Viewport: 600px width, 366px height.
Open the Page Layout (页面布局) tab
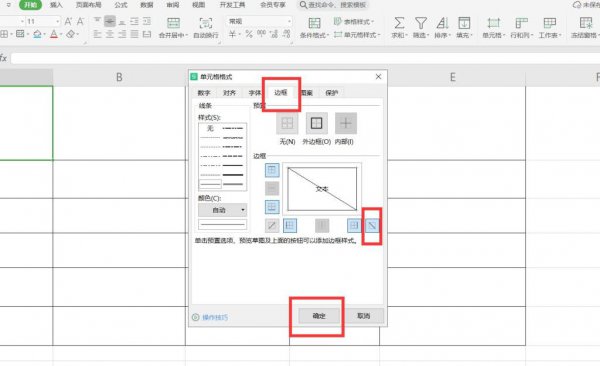(89, 5)
